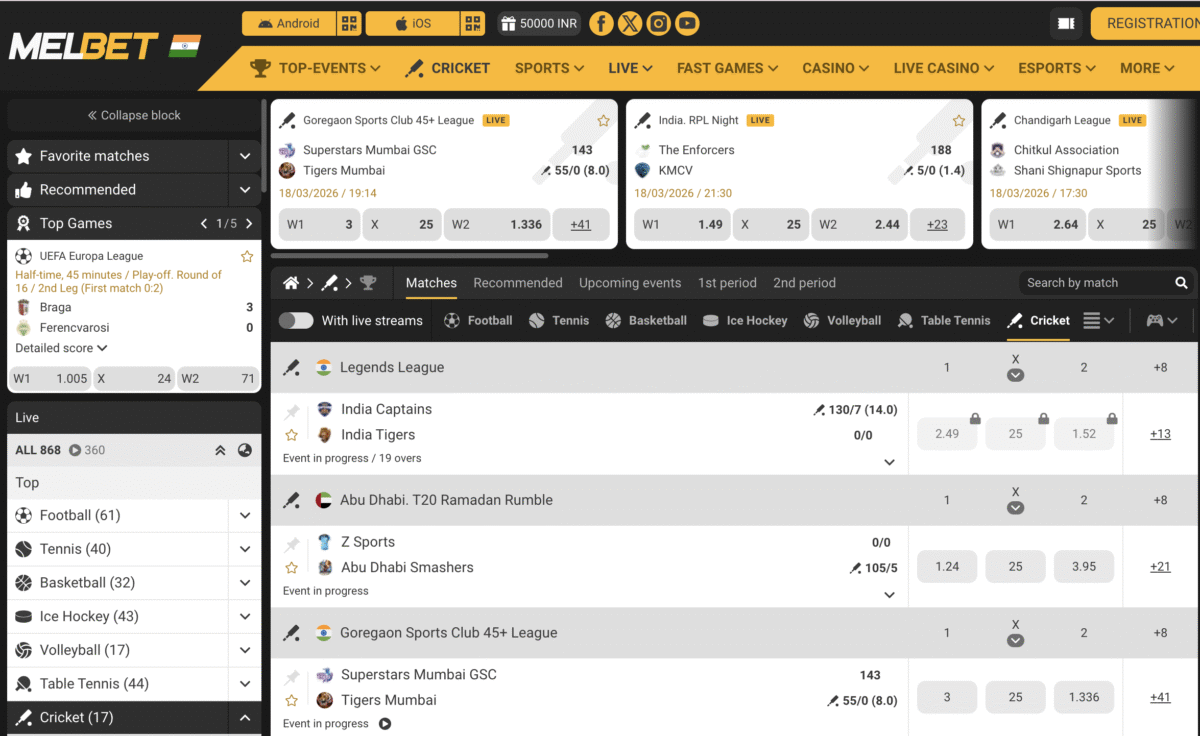This screenshot has width=1200, height=736.
Task: Open +41 markets on Goregaon card
Action: (581, 225)
